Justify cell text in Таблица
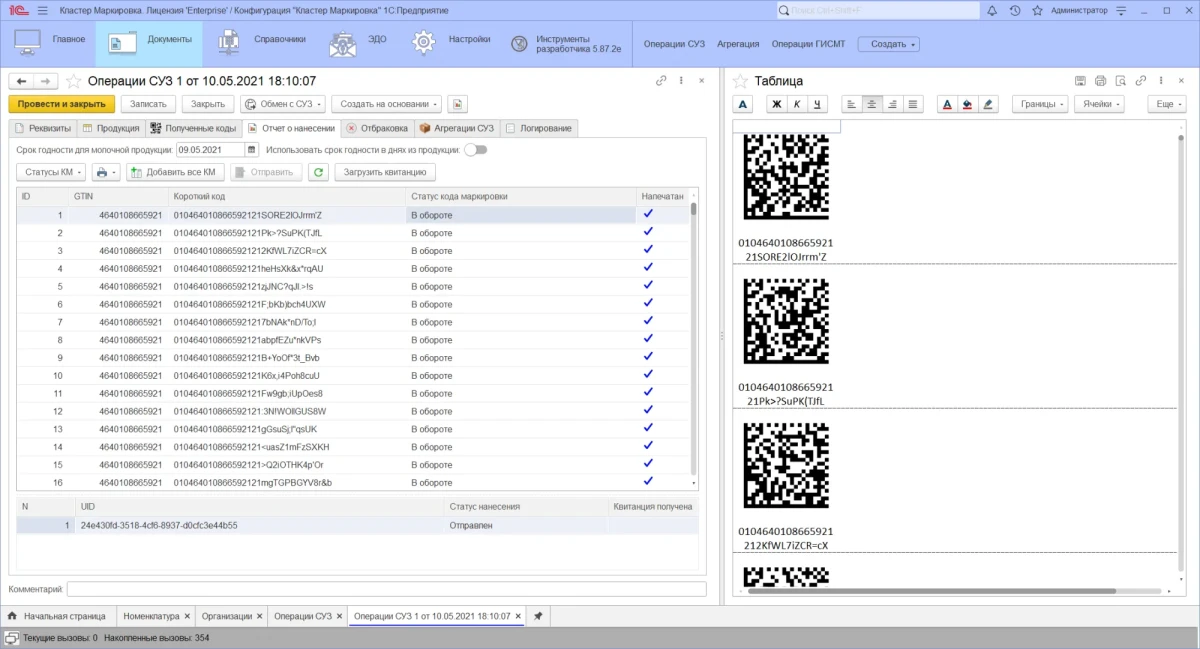 (x=913, y=104)
